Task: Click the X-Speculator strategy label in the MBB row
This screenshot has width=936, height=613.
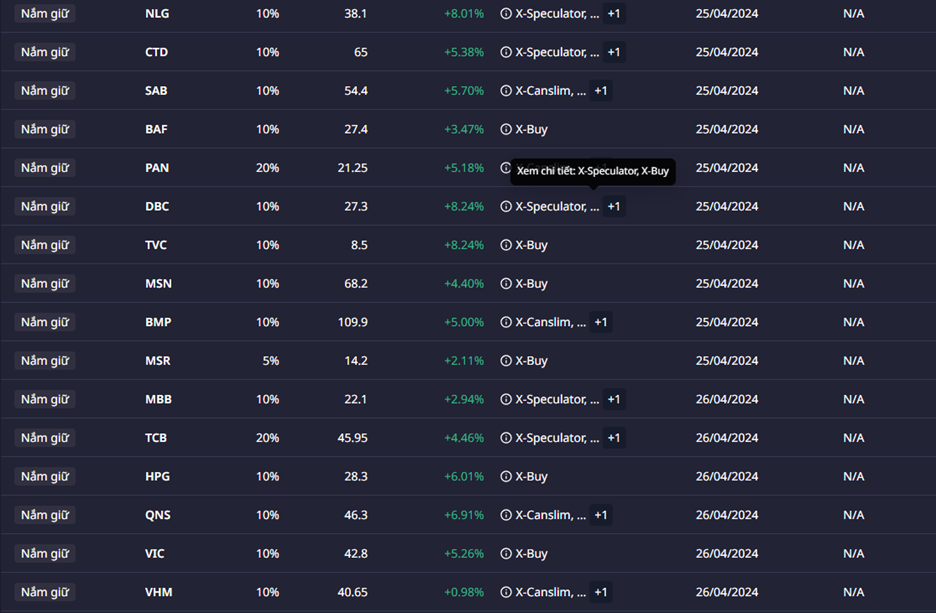Action: tap(557, 399)
